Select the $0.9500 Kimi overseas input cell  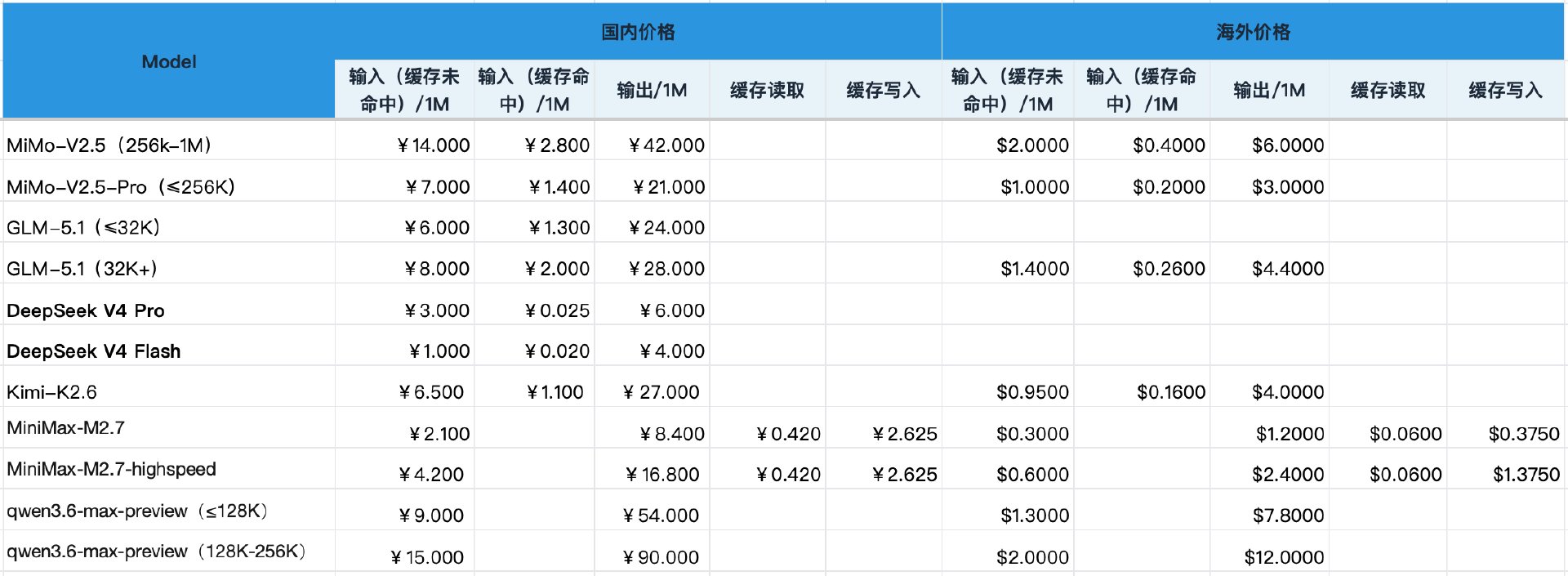pyautogui.click(x=1032, y=392)
